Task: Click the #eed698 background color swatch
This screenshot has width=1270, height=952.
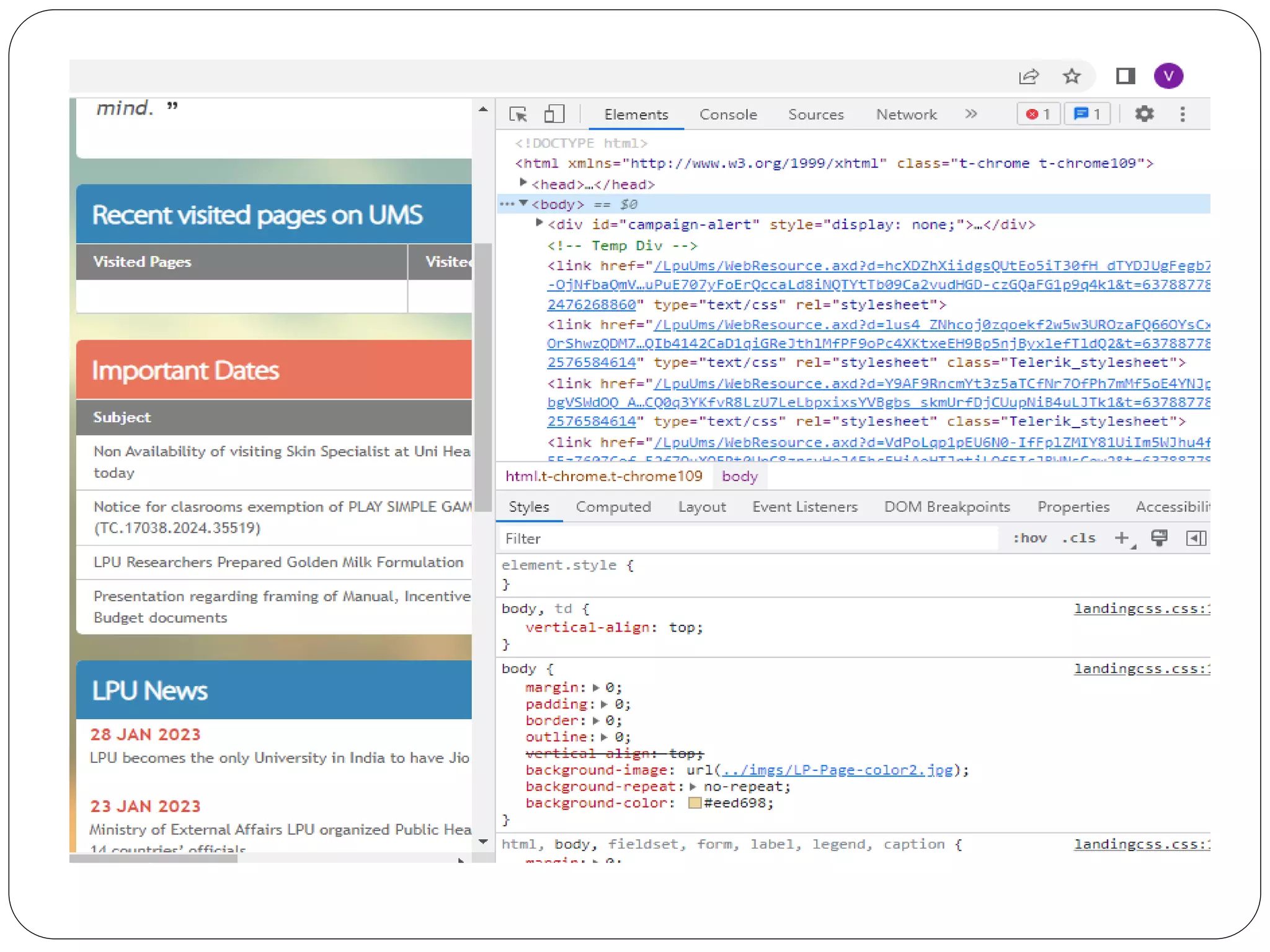Action: coord(695,803)
